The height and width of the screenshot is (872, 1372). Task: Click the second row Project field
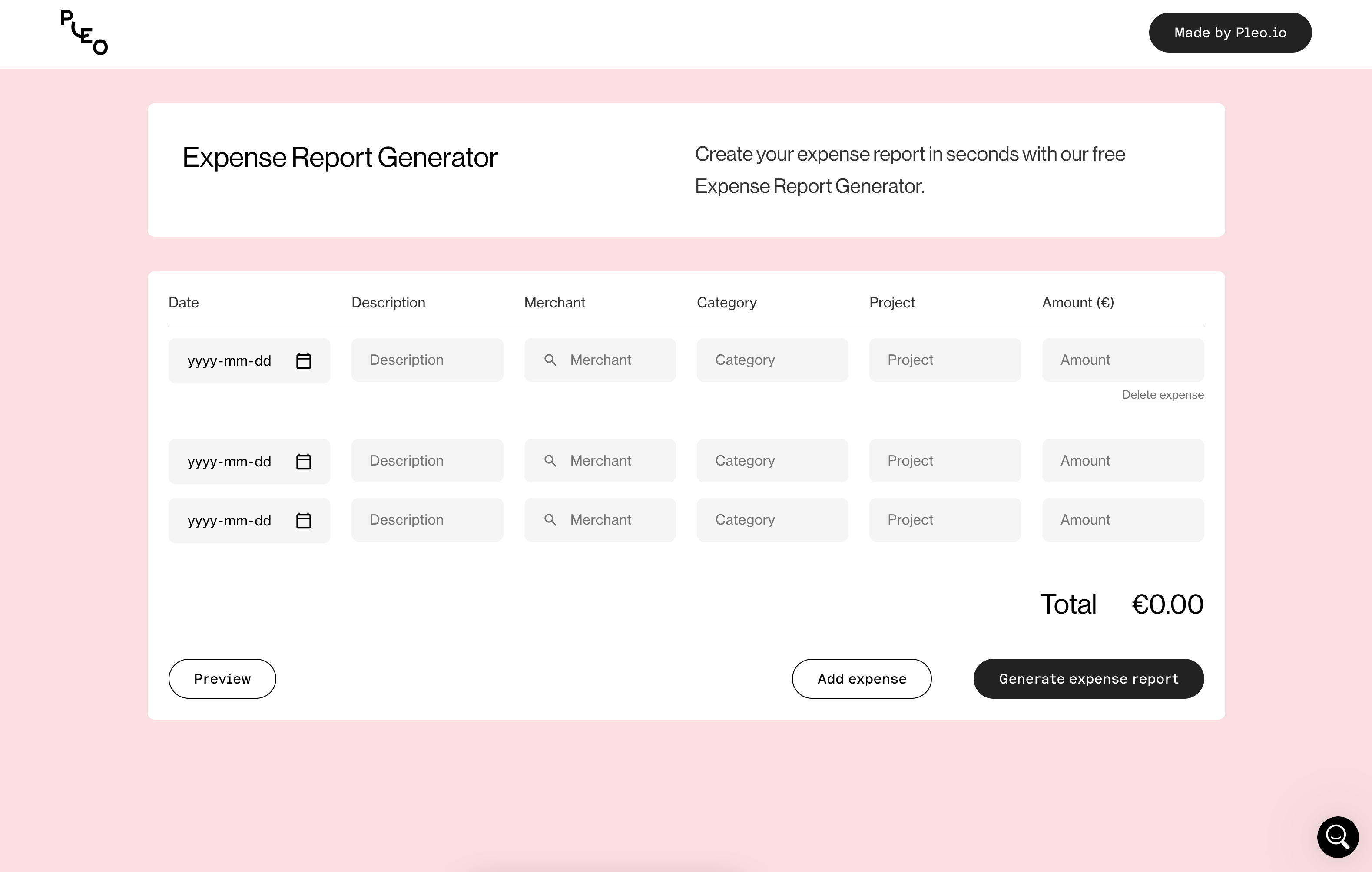[945, 461]
